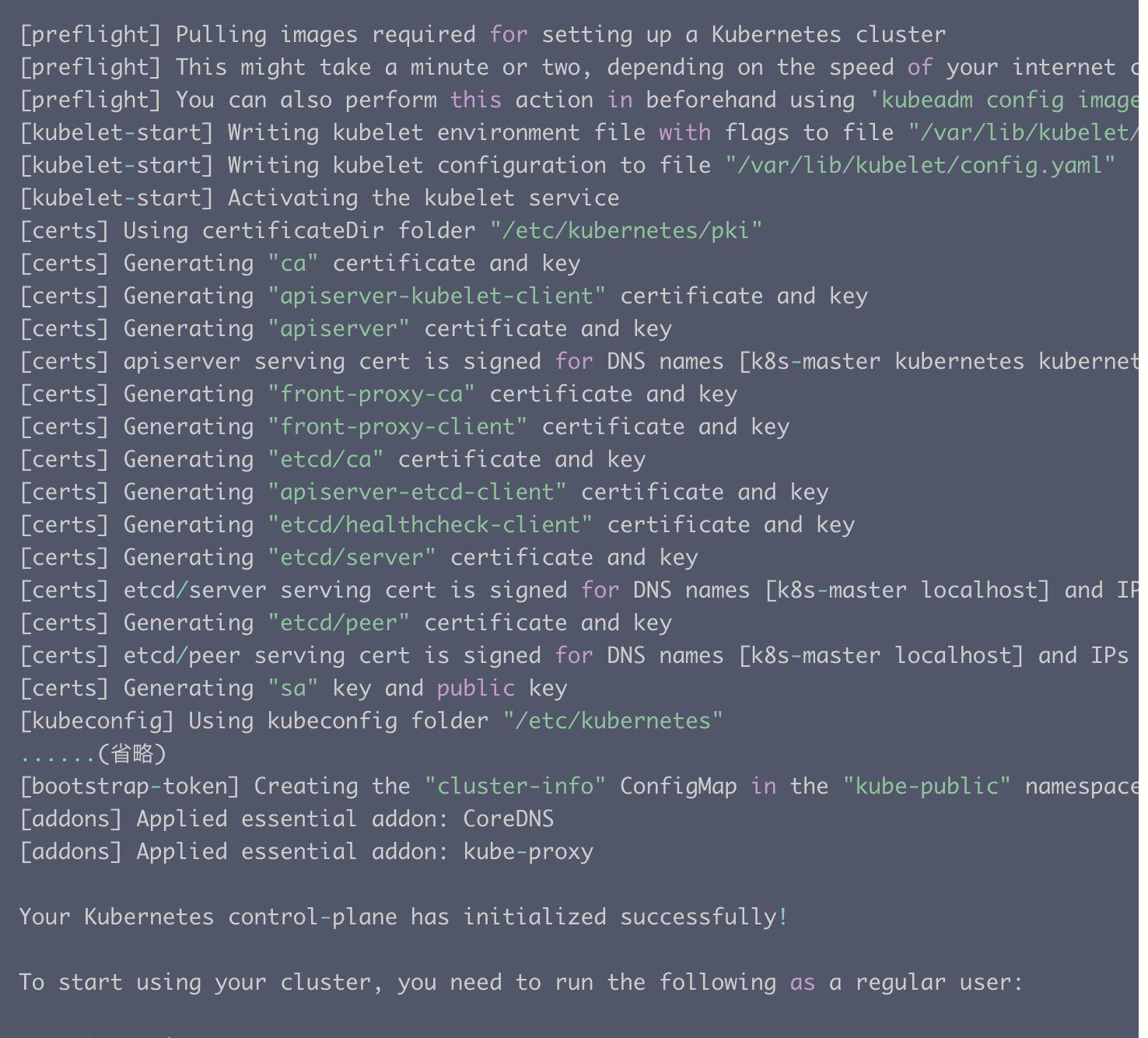Click the "etcd/server" quoted string
Screen dimensions: 1148x1038
coord(352,558)
